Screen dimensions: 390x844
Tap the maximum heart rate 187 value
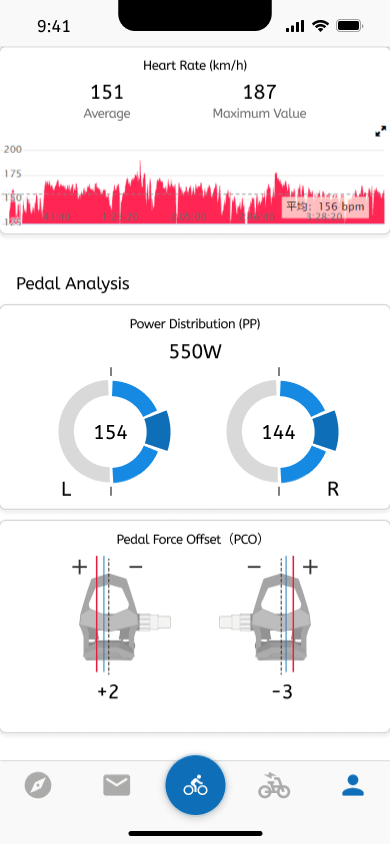click(259, 92)
